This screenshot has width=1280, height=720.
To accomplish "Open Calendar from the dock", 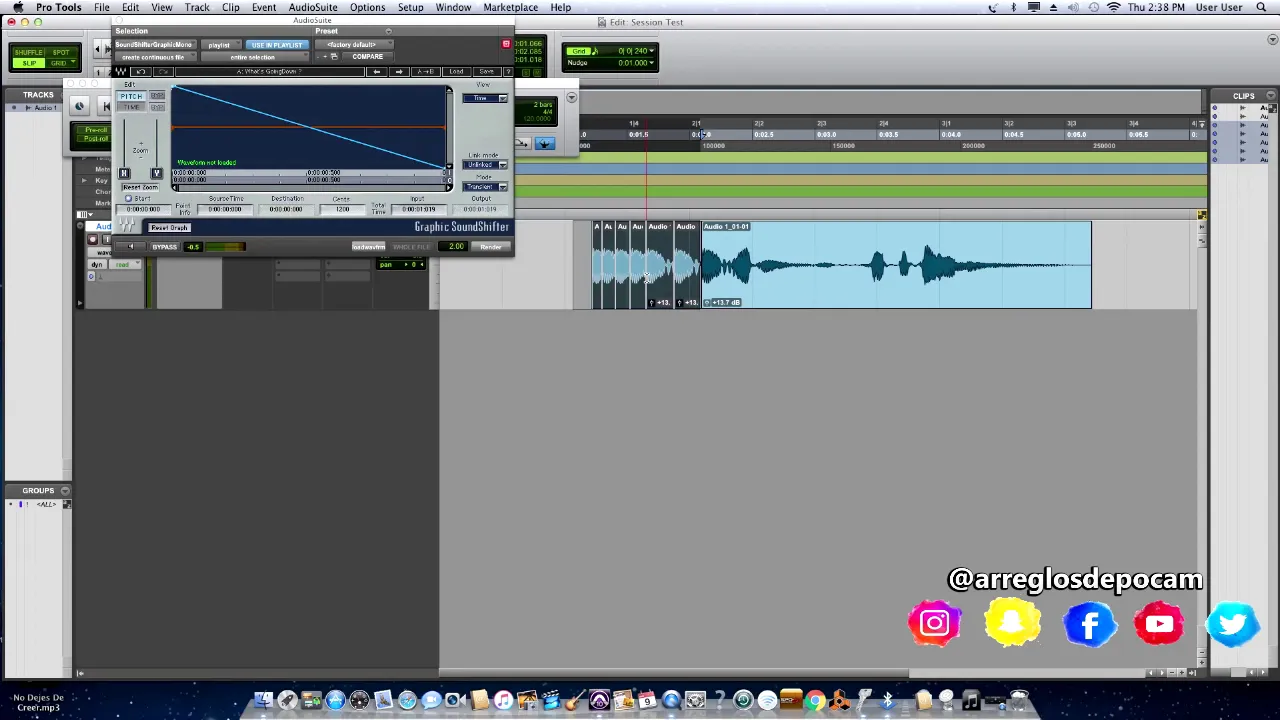I will (x=647, y=700).
